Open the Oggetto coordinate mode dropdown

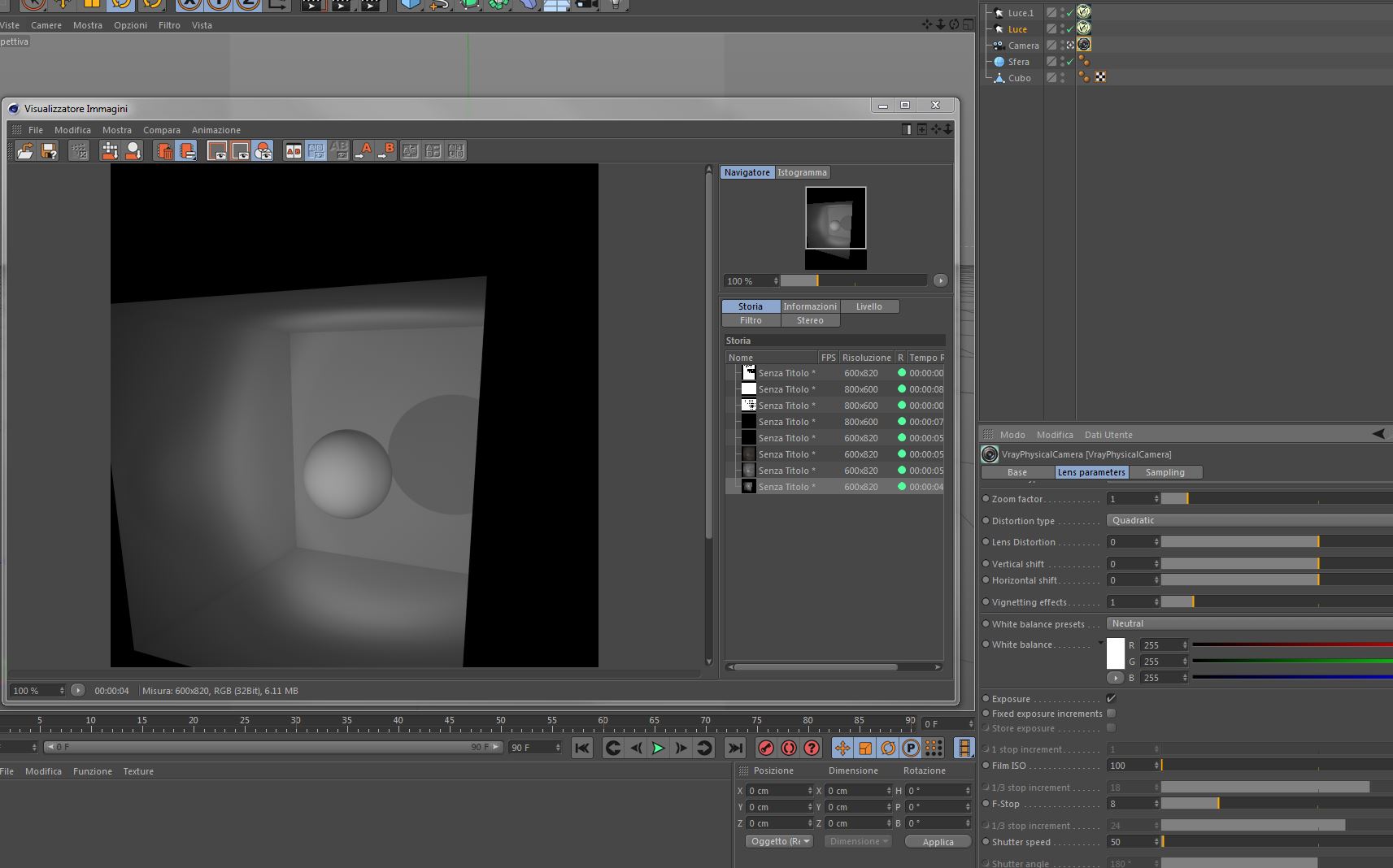[x=780, y=841]
